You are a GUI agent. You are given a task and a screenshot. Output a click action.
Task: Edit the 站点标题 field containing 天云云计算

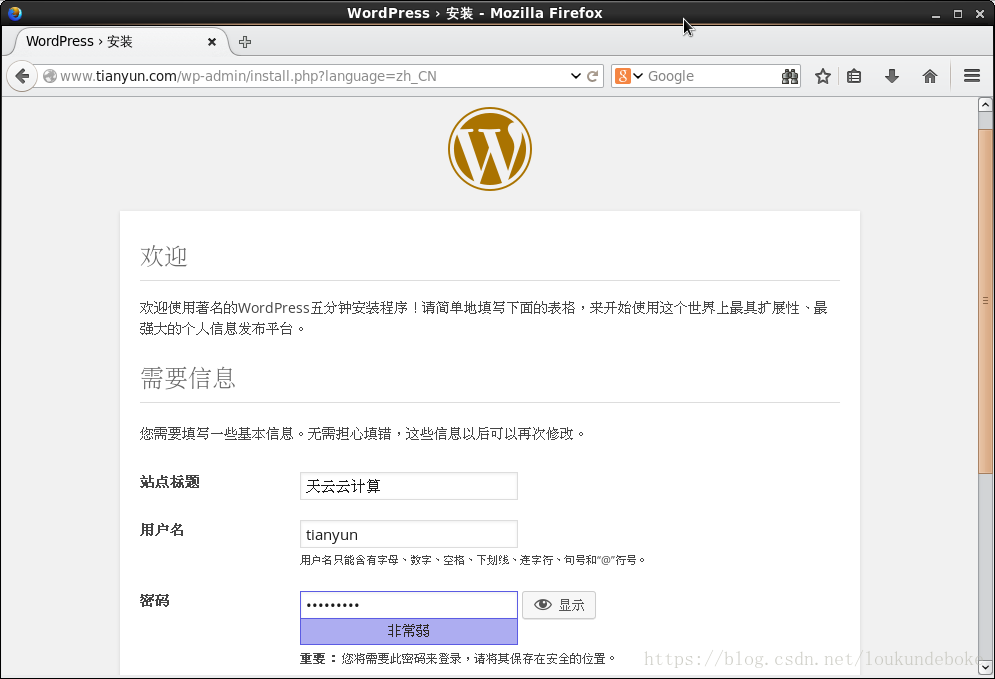pyautogui.click(x=409, y=486)
